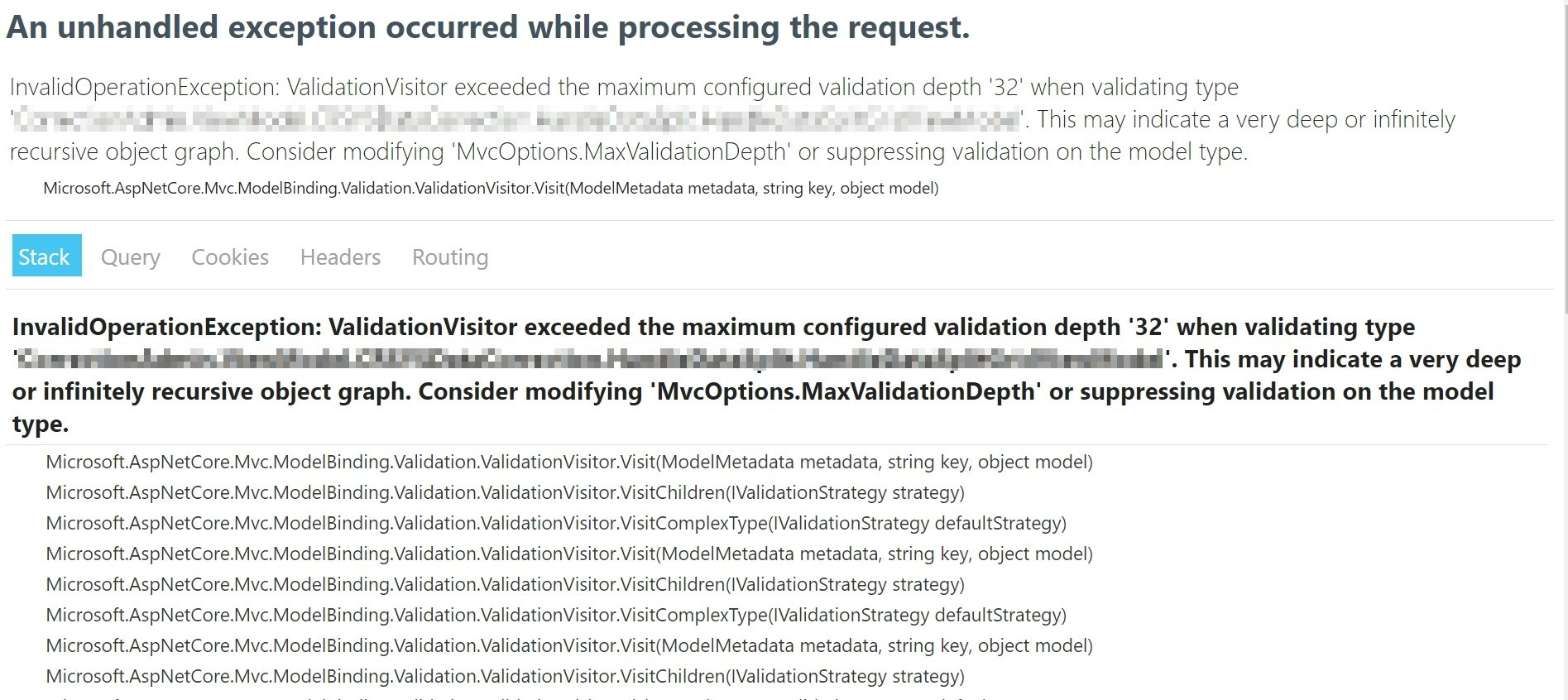Click the bold InvalidOperationException message heading
The height and width of the screenshot is (700, 1568).
click(x=766, y=375)
